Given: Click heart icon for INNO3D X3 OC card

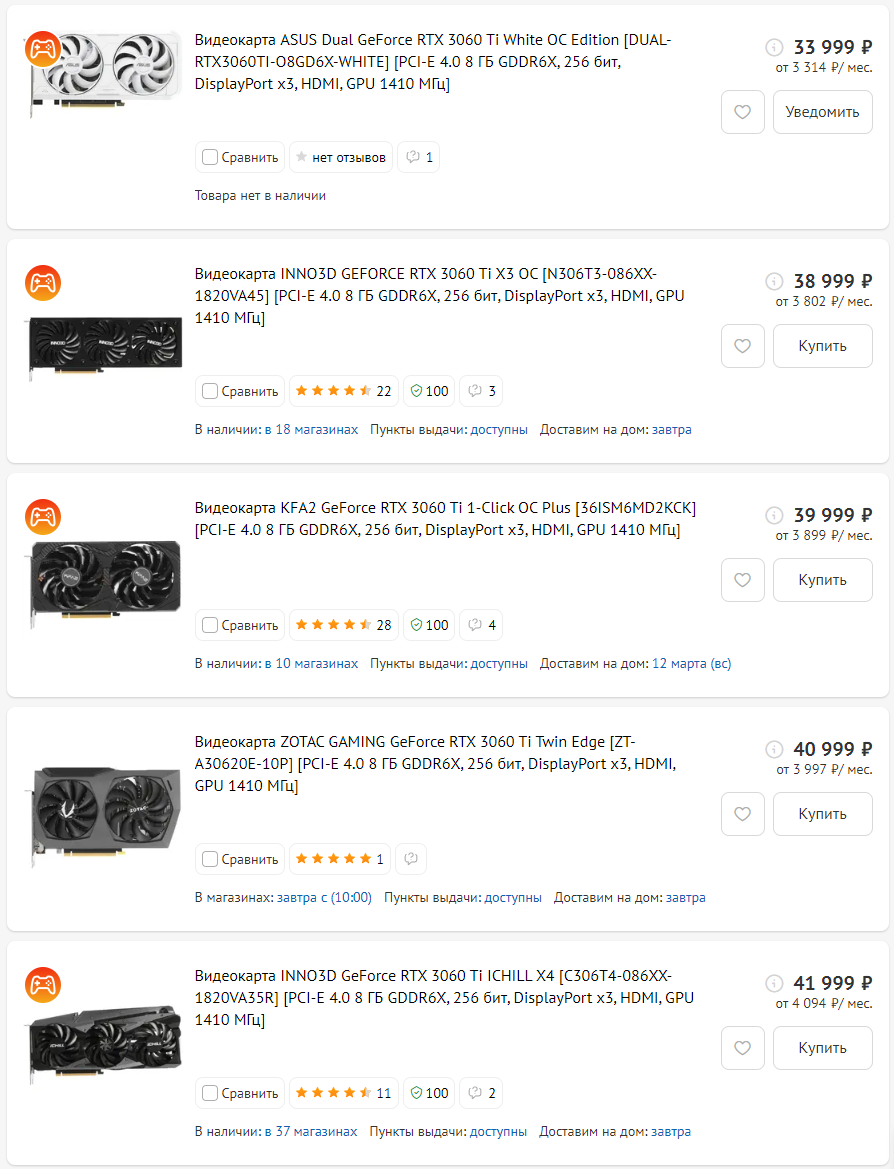Looking at the screenshot, I should pyautogui.click(x=742, y=346).
